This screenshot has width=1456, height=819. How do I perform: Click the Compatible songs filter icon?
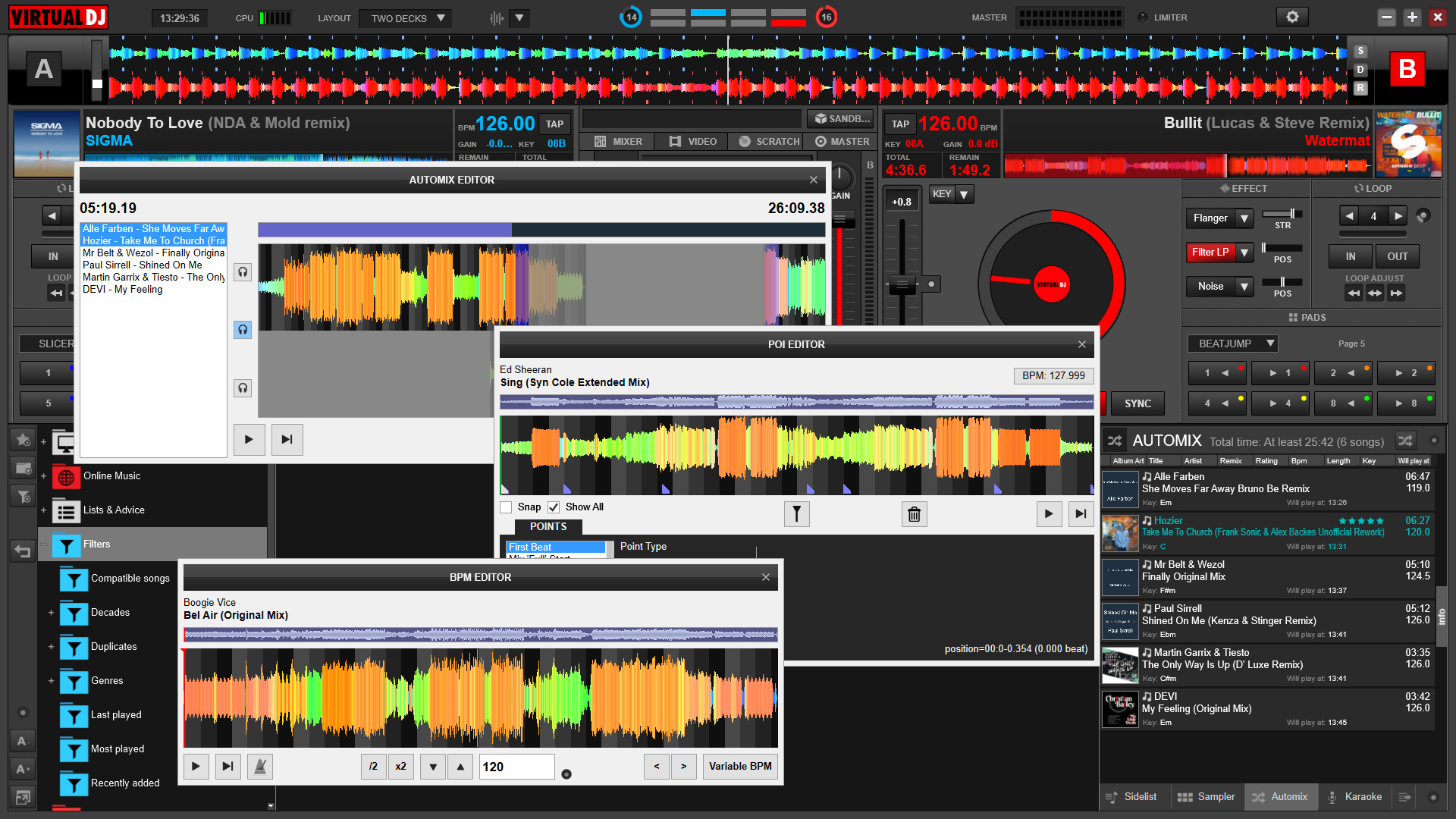[74, 579]
